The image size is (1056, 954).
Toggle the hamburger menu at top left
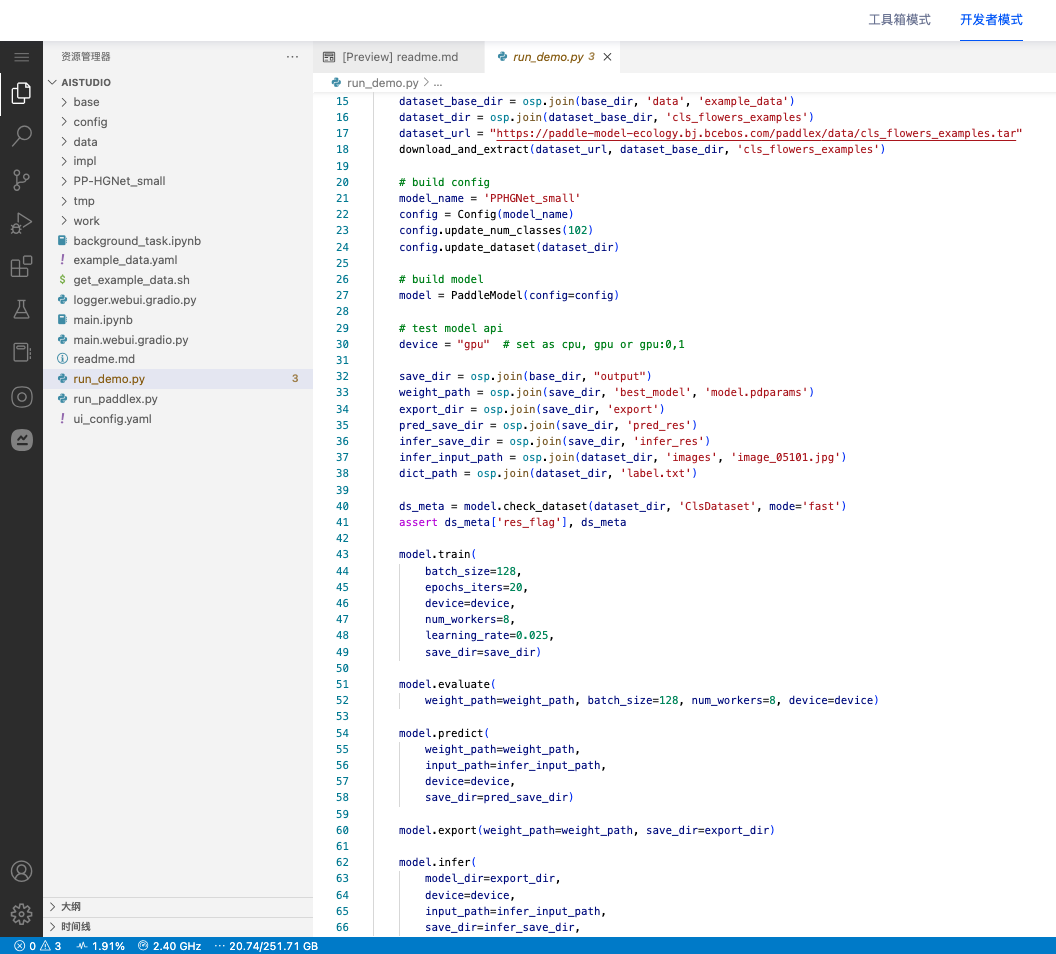(x=21, y=57)
